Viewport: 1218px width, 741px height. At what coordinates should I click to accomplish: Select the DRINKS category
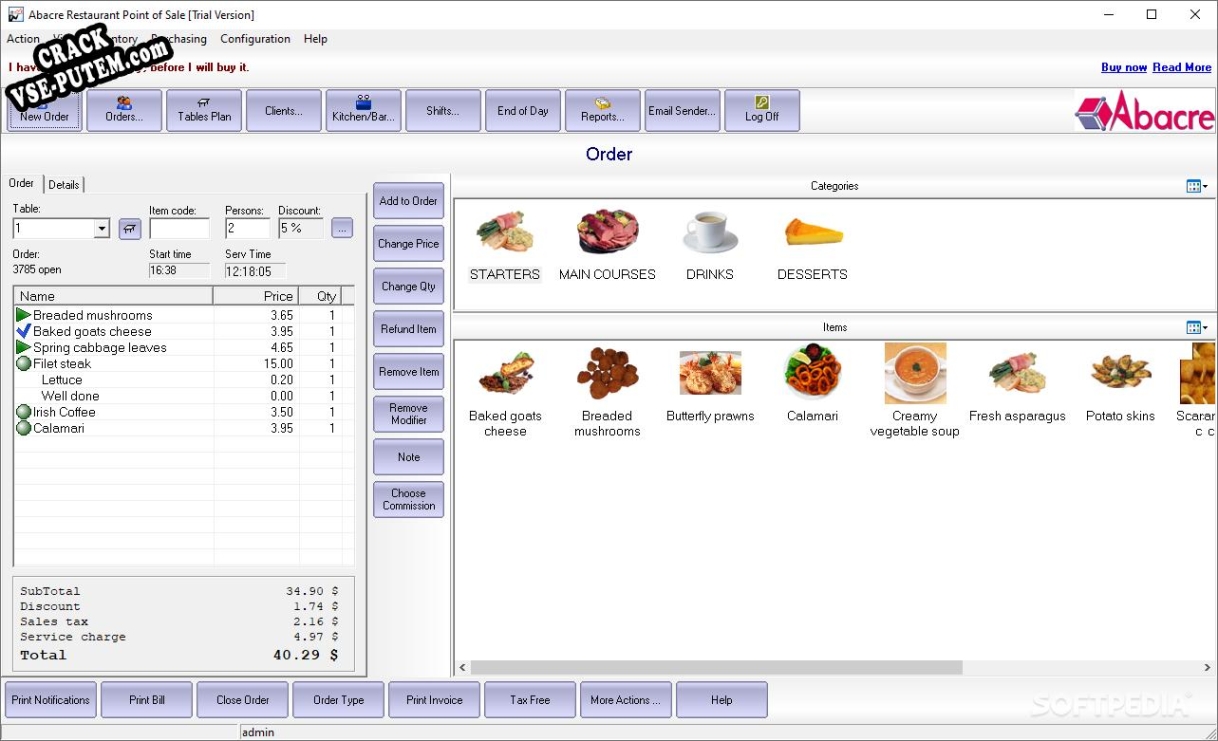point(710,245)
